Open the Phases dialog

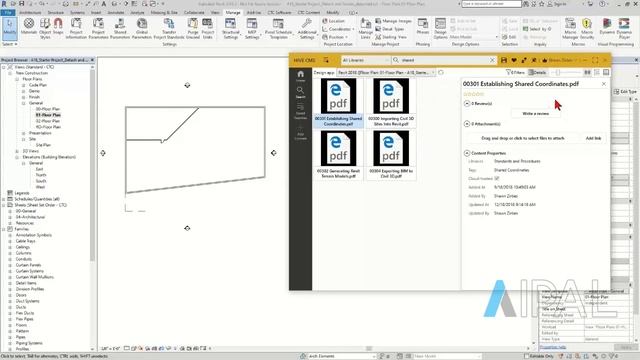pos(423,27)
